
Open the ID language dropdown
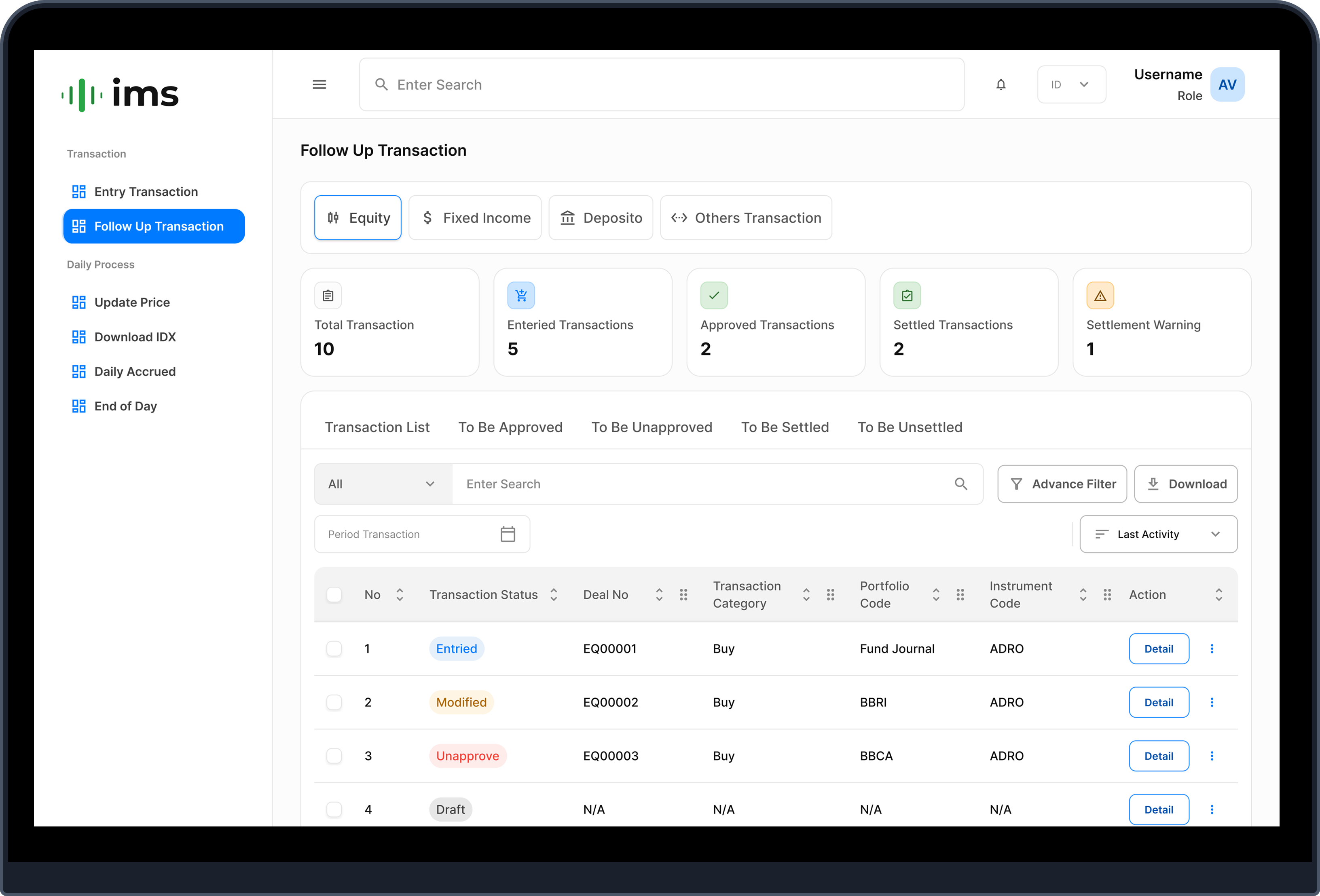point(1071,84)
